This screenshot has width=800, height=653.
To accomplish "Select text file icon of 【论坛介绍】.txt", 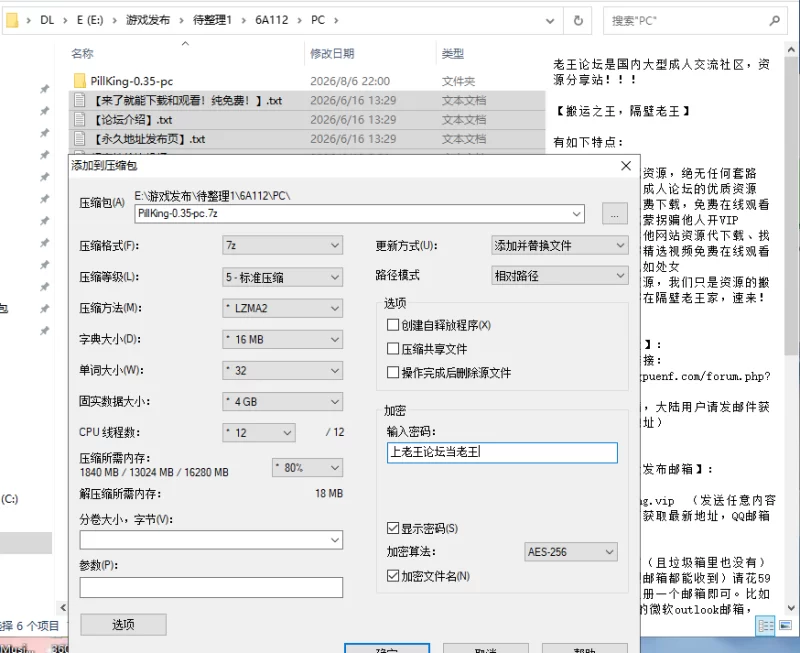I will [80, 120].
